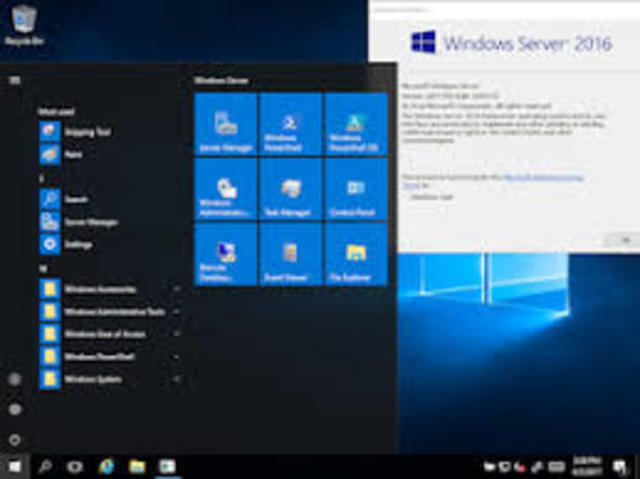The width and height of the screenshot is (640, 479).
Task: Open File Explorer from the taskbar
Action: (x=137, y=466)
